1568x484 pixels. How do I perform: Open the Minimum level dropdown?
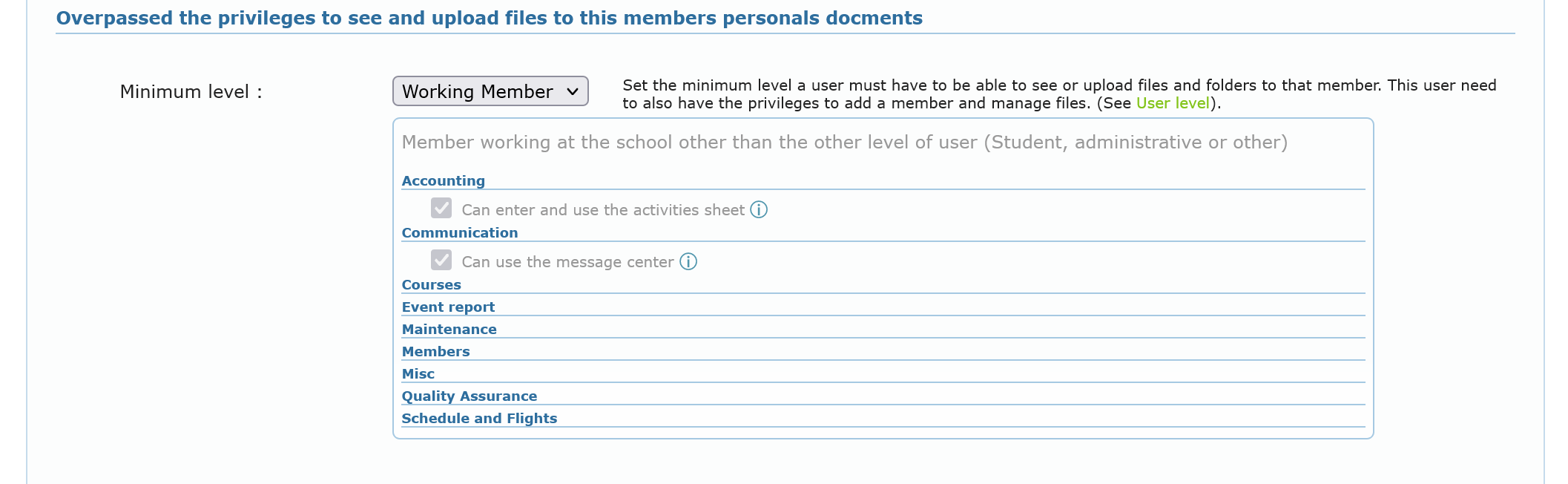coord(490,91)
